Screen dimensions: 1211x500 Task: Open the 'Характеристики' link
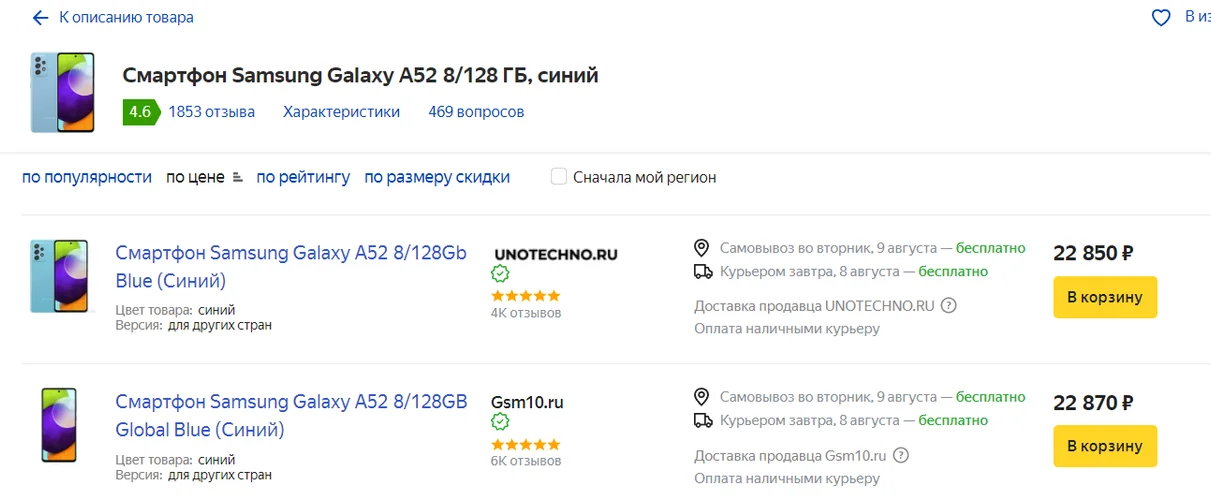click(341, 112)
